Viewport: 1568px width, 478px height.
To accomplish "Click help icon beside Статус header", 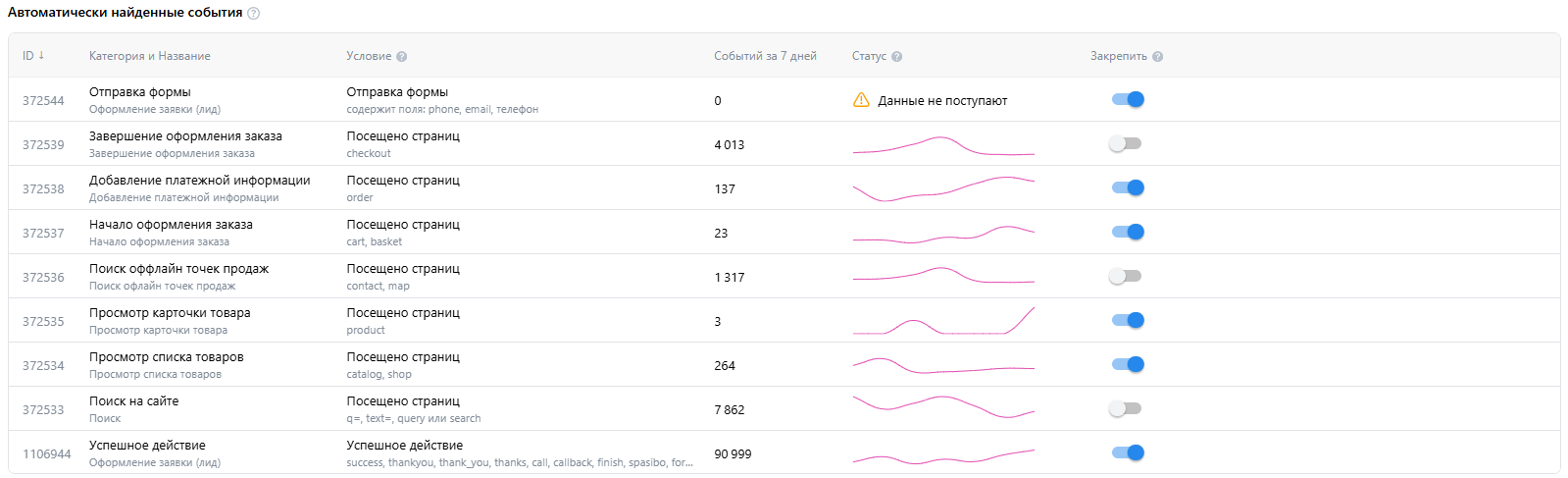I will pos(897,57).
